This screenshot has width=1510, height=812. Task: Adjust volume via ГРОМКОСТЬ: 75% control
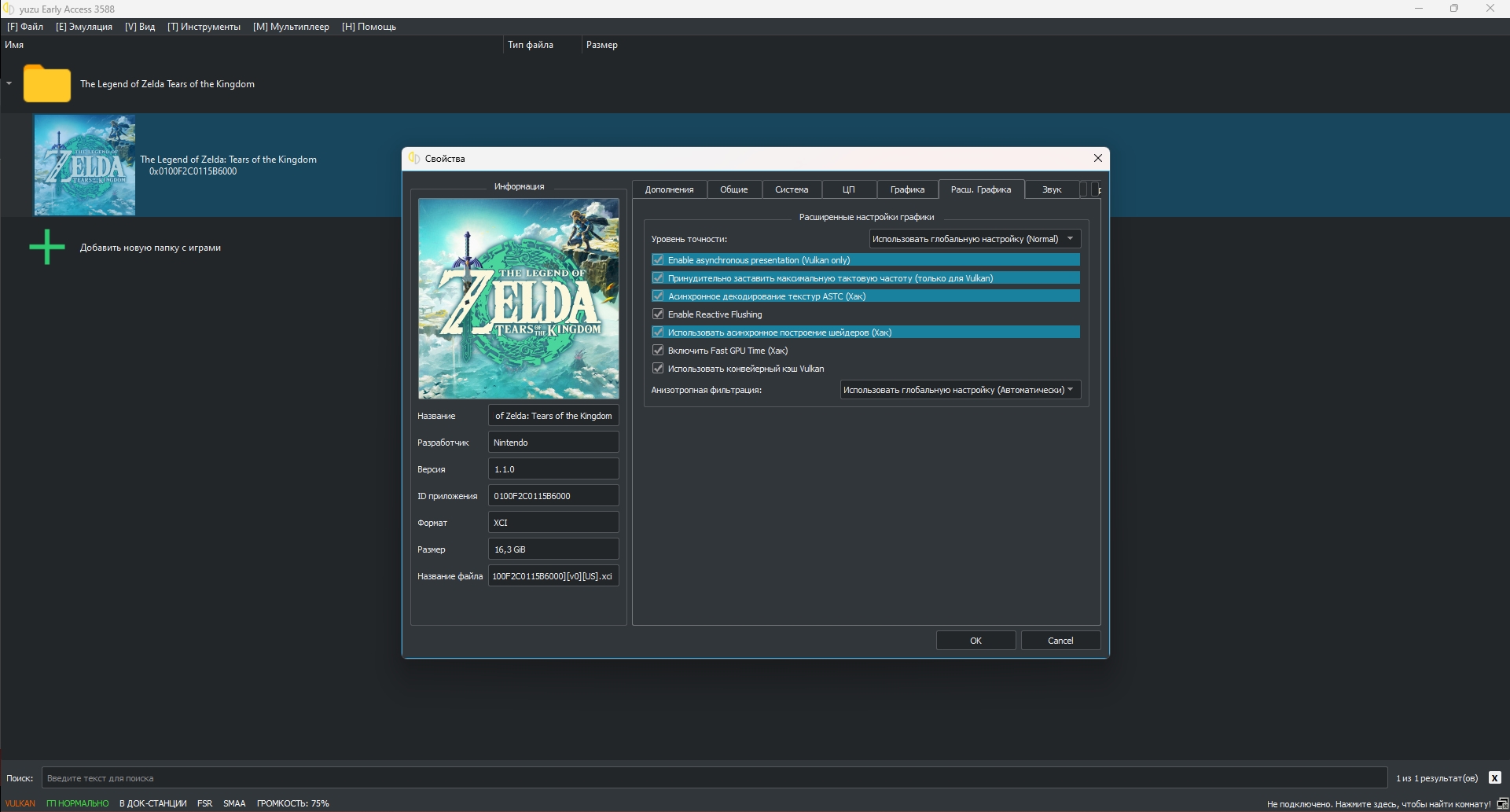[x=292, y=803]
